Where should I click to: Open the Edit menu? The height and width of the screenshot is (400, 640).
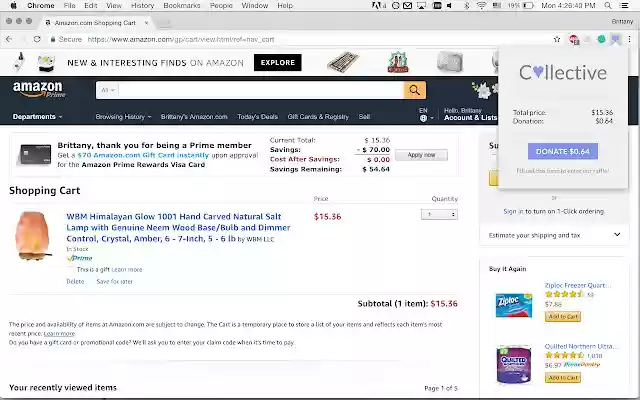[90, 6]
